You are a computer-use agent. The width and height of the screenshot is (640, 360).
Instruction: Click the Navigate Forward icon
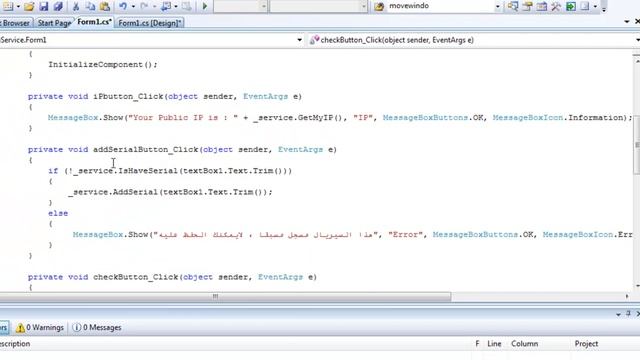pyautogui.click(x=187, y=6)
